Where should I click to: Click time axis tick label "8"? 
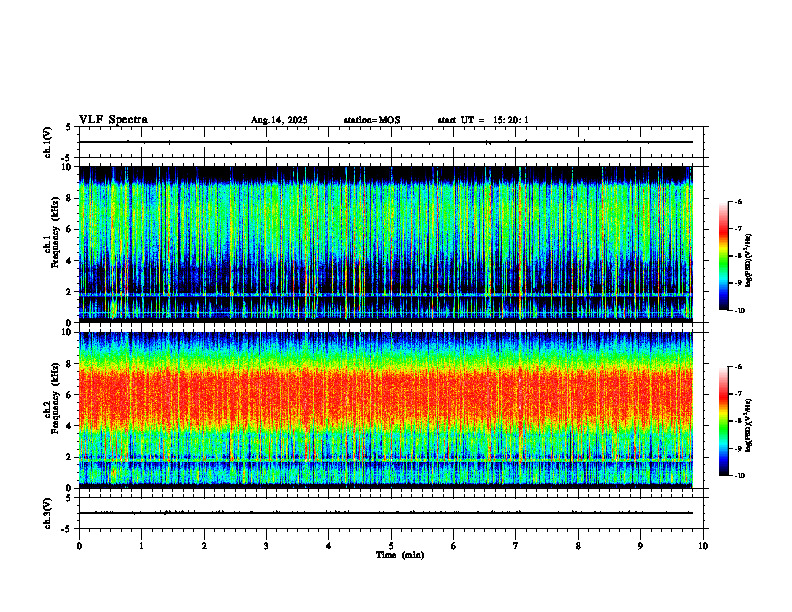tap(578, 546)
